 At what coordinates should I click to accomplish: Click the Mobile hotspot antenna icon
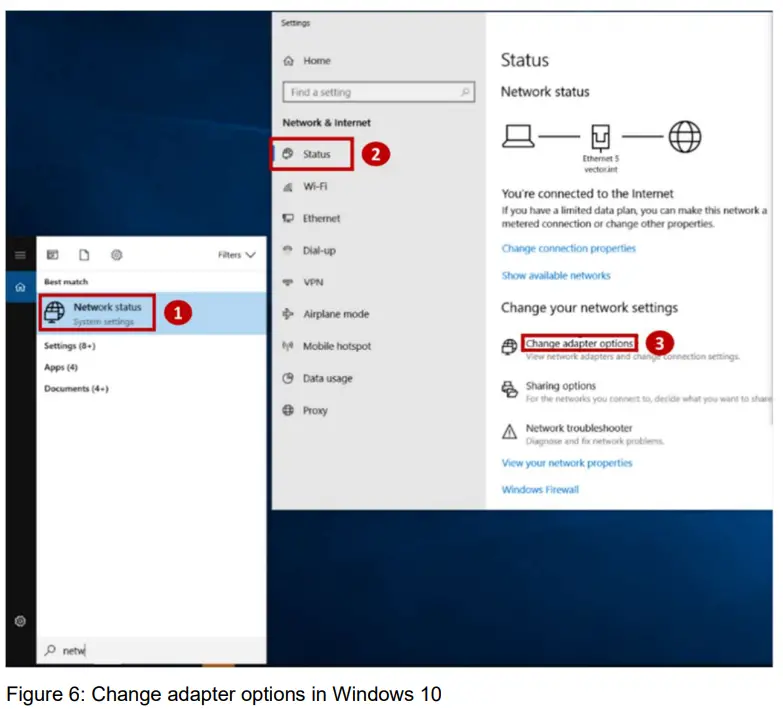pyautogui.click(x=288, y=346)
